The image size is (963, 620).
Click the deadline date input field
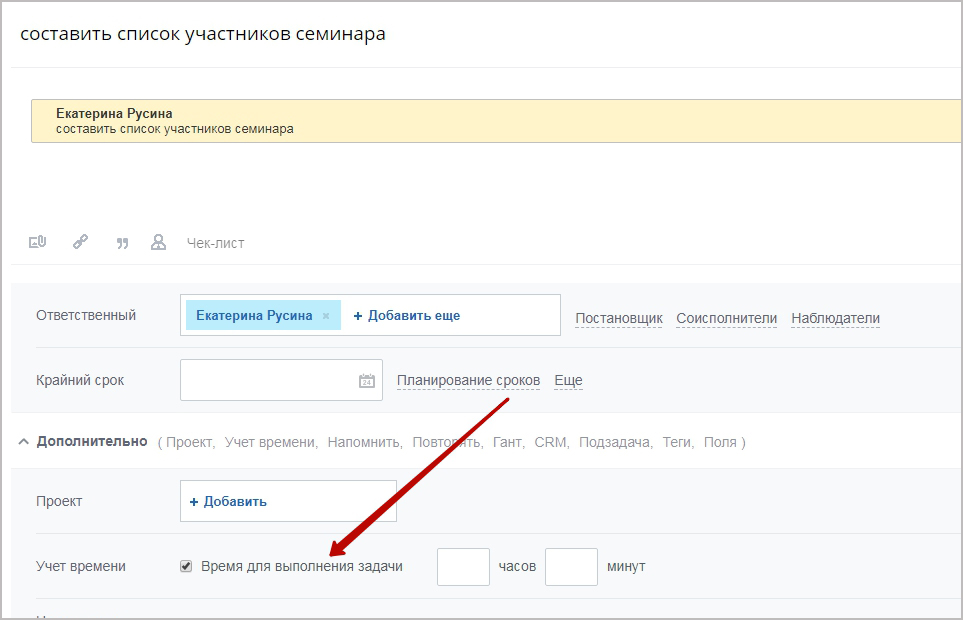(x=281, y=380)
